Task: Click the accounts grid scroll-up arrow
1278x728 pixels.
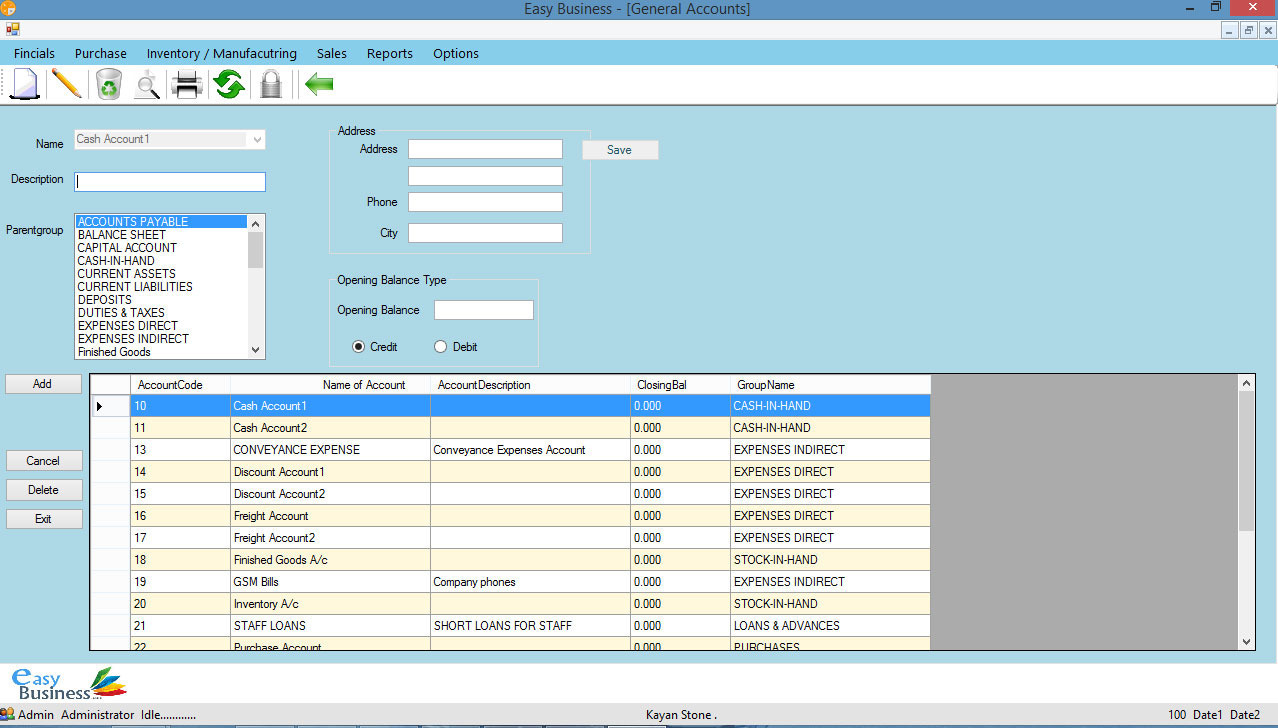Action: coord(1246,383)
